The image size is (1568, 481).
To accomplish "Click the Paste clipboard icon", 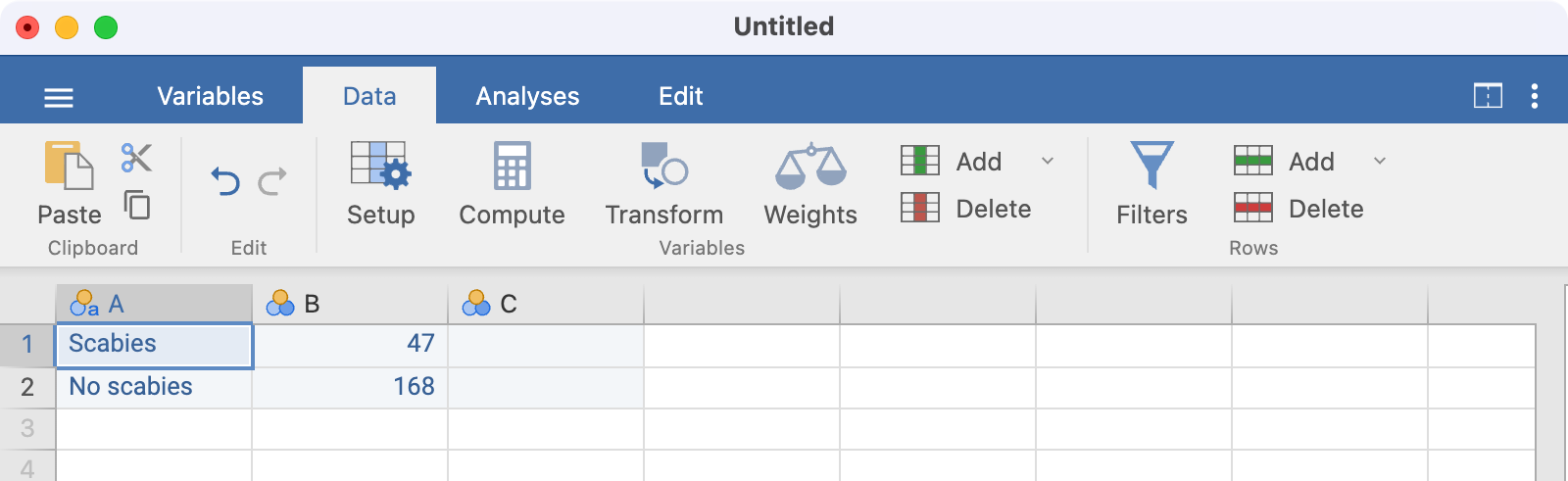I will (x=69, y=167).
